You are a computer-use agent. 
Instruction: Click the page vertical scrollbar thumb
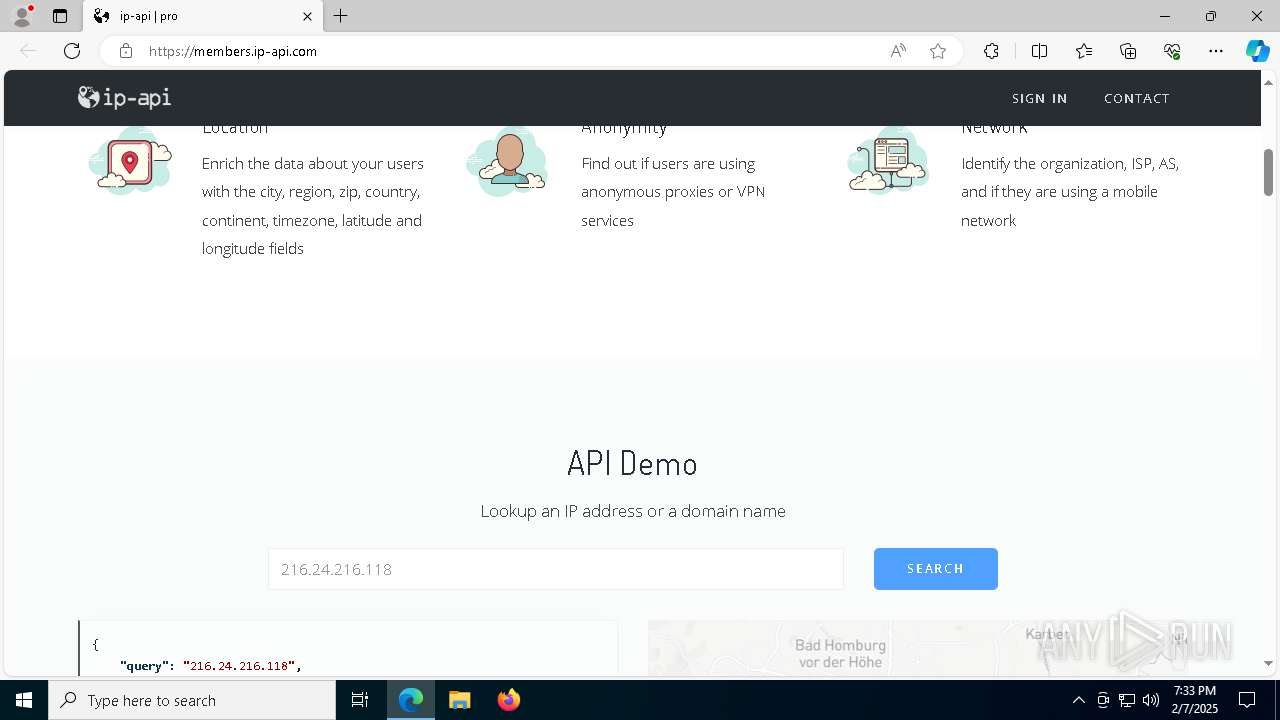click(1268, 172)
